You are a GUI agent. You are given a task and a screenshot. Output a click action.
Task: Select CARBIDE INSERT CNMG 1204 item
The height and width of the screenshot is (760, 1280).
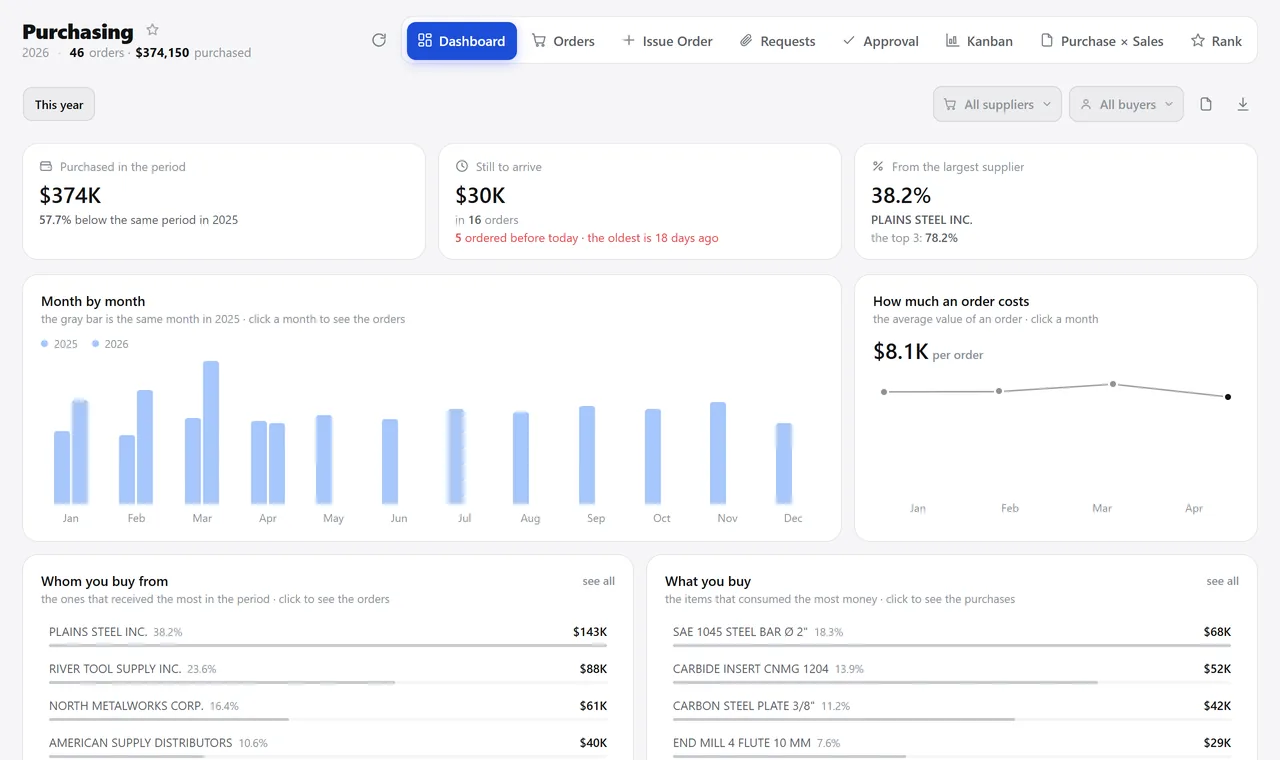(952, 673)
